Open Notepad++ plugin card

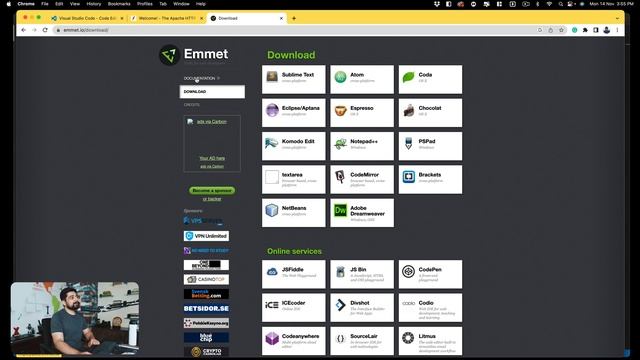[362, 146]
